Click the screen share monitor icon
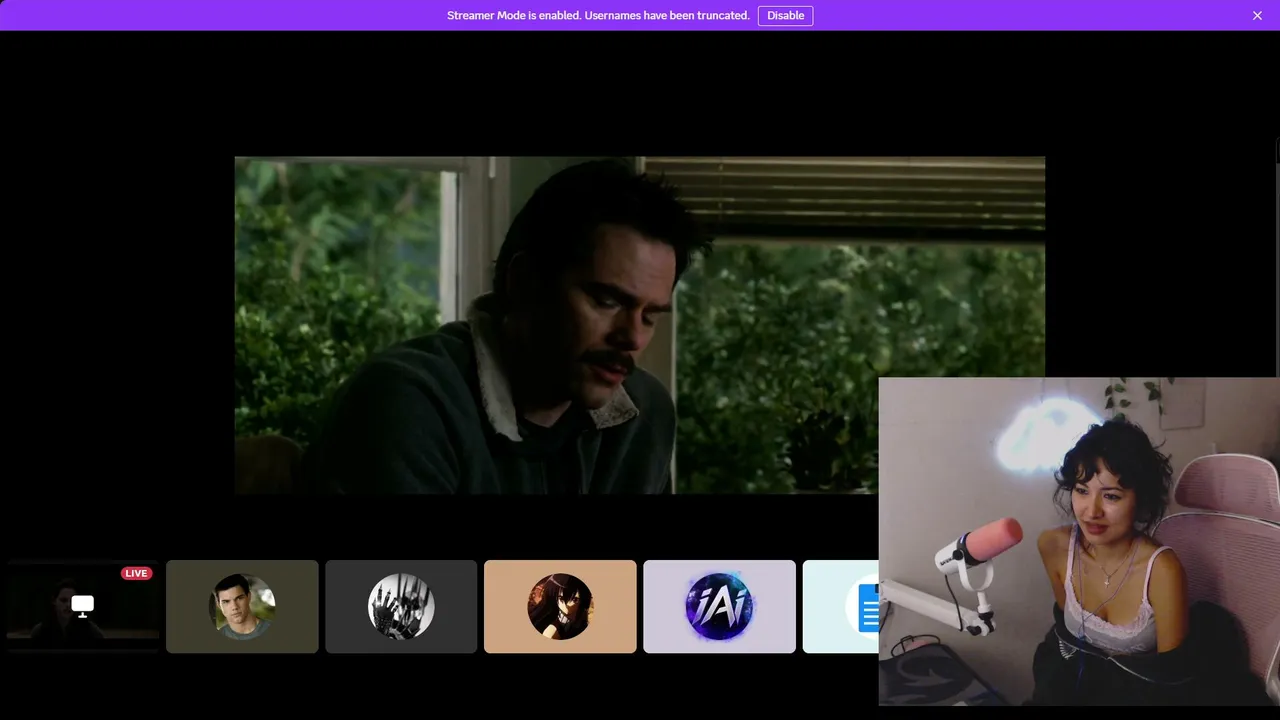Image resolution: width=1280 pixels, height=720 pixels. point(83,605)
